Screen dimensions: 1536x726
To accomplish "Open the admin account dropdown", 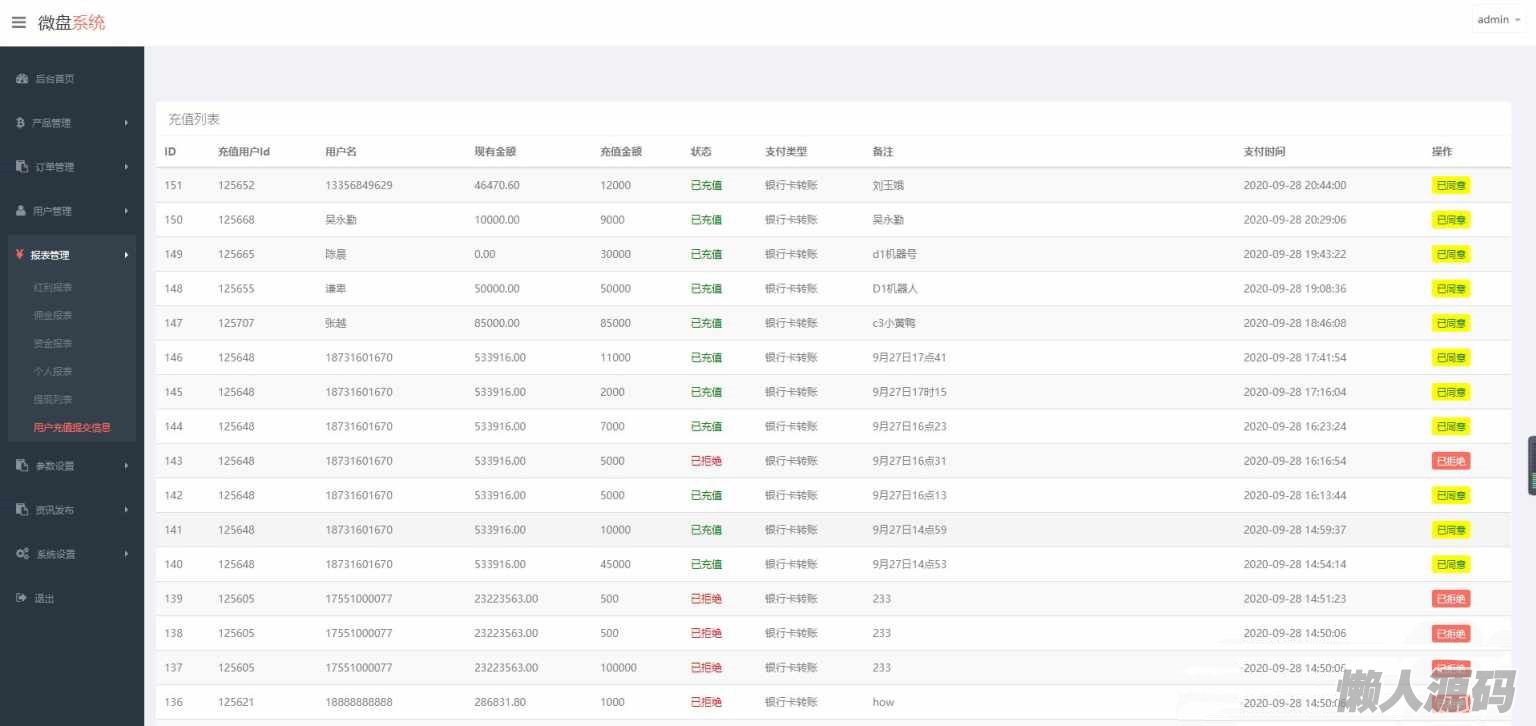I will (x=1498, y=20).
